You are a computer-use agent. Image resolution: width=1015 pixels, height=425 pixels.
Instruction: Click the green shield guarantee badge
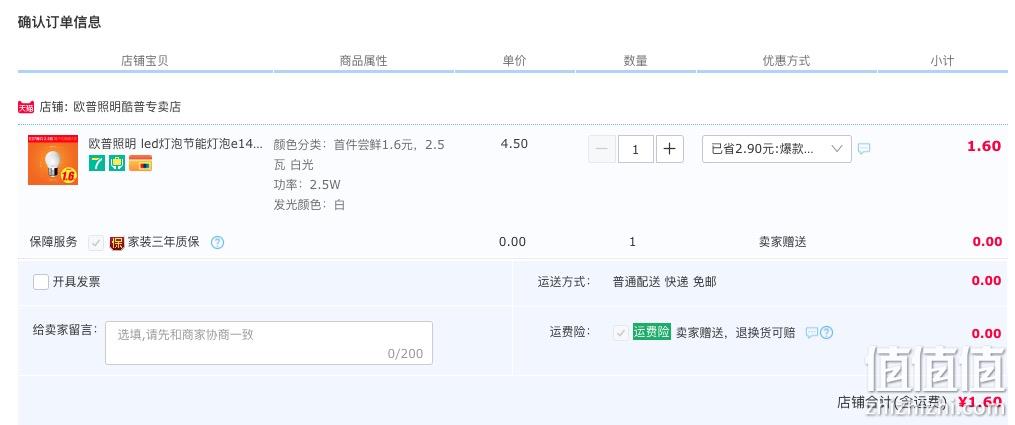coord(117,163)
